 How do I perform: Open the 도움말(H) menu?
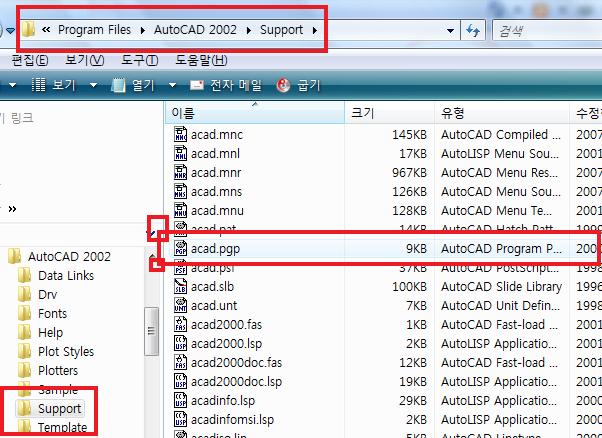tap(202, 60)
